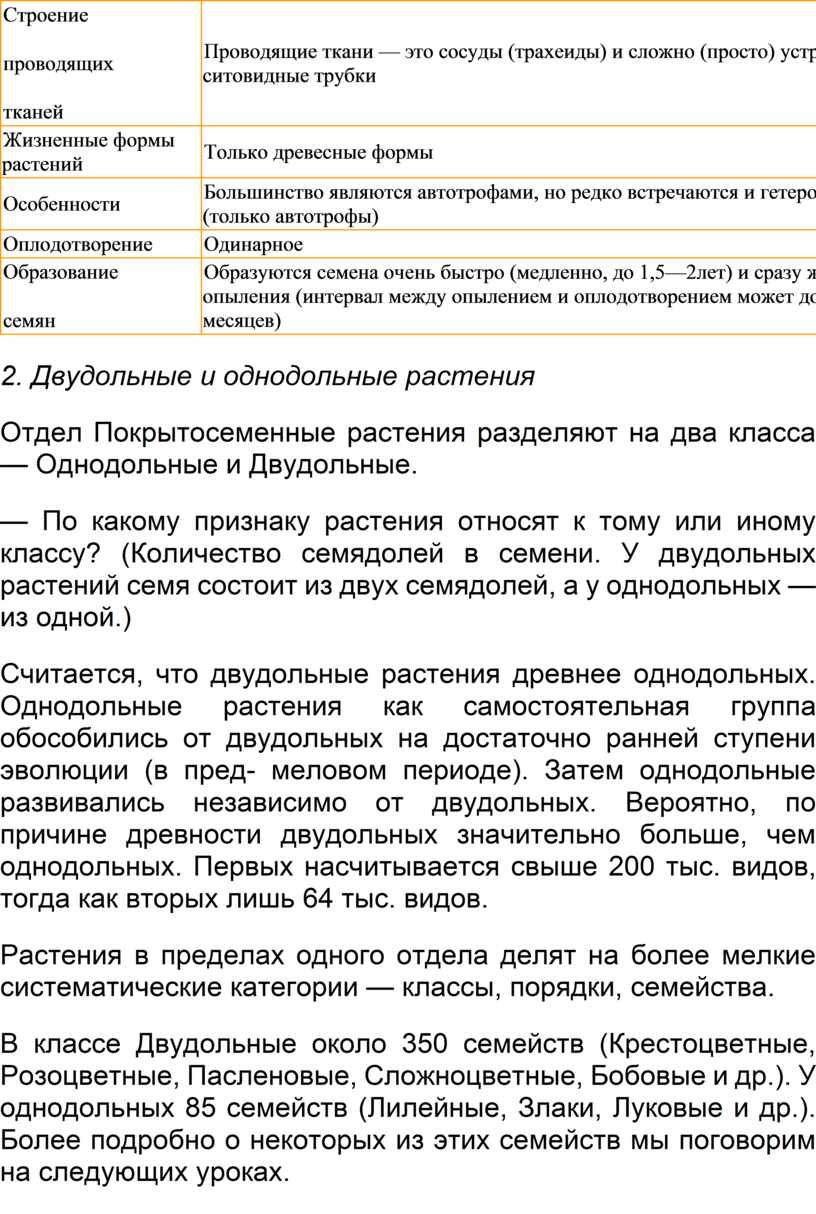
Task: Click paragraph starting "Растения в пределах одного отдела"
Action: coord(408,972)
